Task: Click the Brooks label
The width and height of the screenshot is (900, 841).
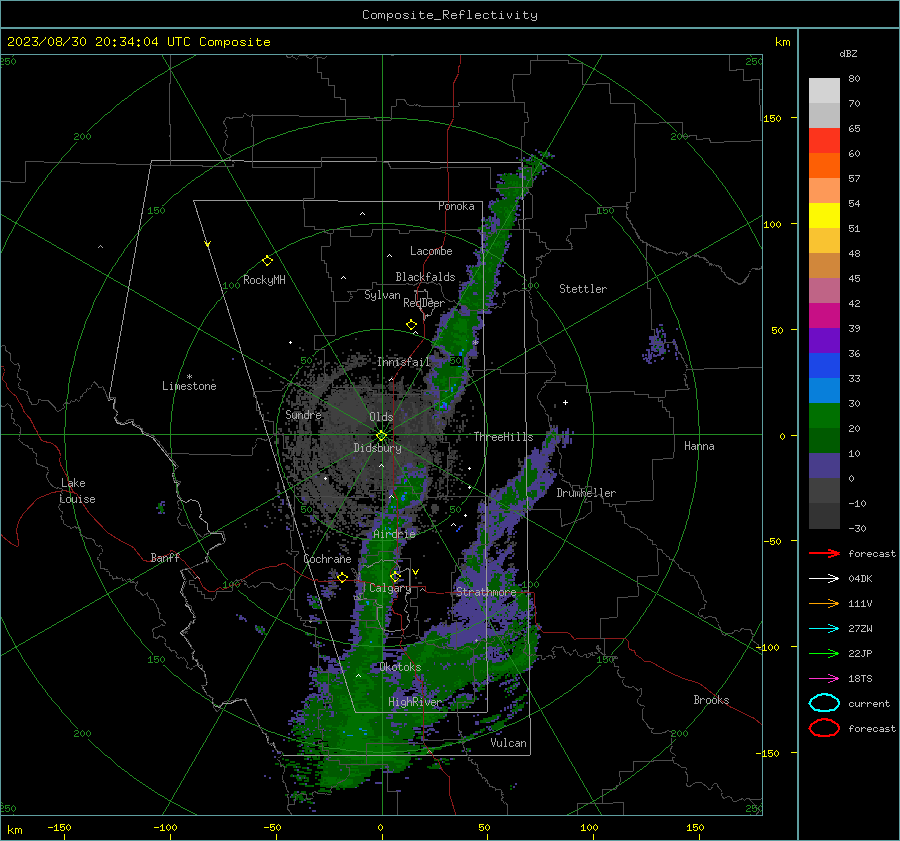Action: (x=711, y=700)
